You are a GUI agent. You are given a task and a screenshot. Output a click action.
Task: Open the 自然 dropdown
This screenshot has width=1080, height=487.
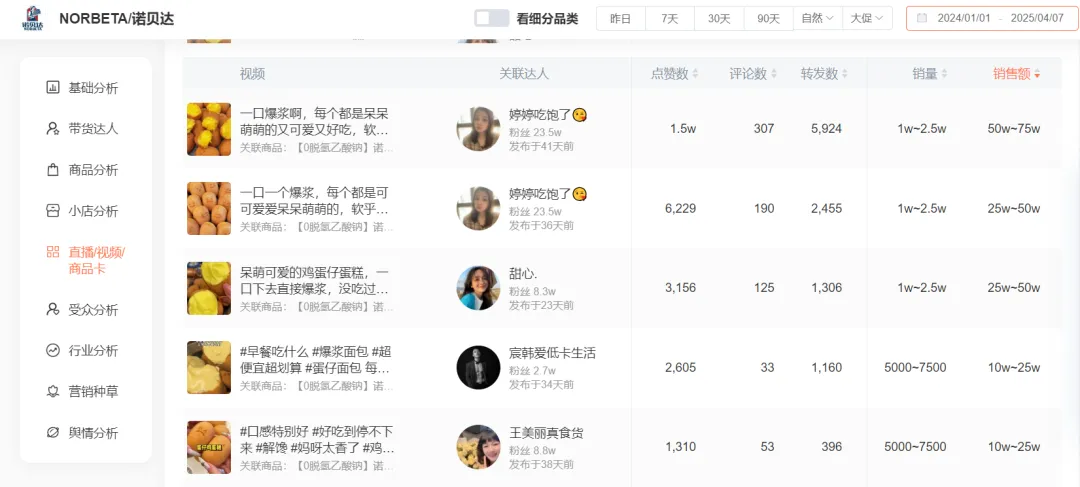[x=817, y=19]
